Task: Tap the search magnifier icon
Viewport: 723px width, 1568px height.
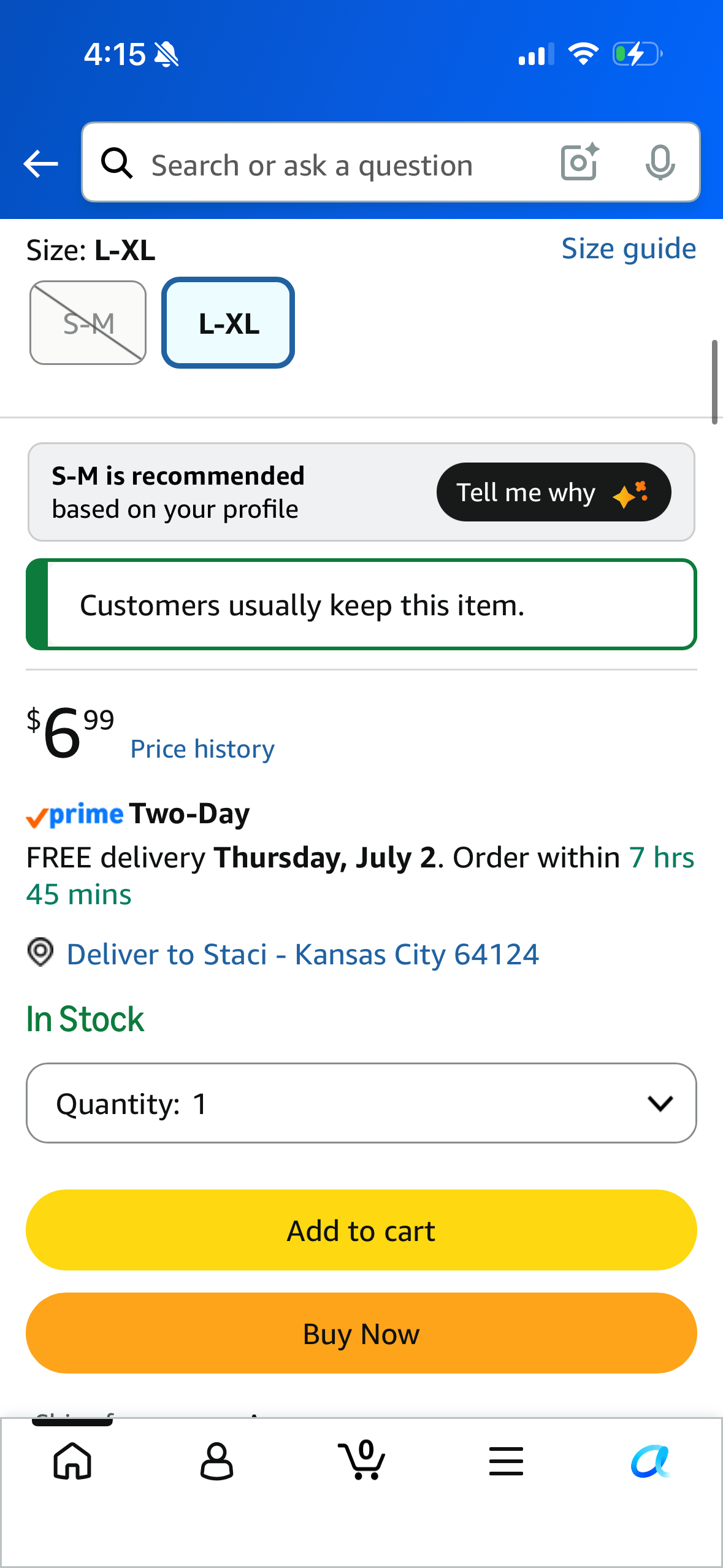Action: coord(117,163)
